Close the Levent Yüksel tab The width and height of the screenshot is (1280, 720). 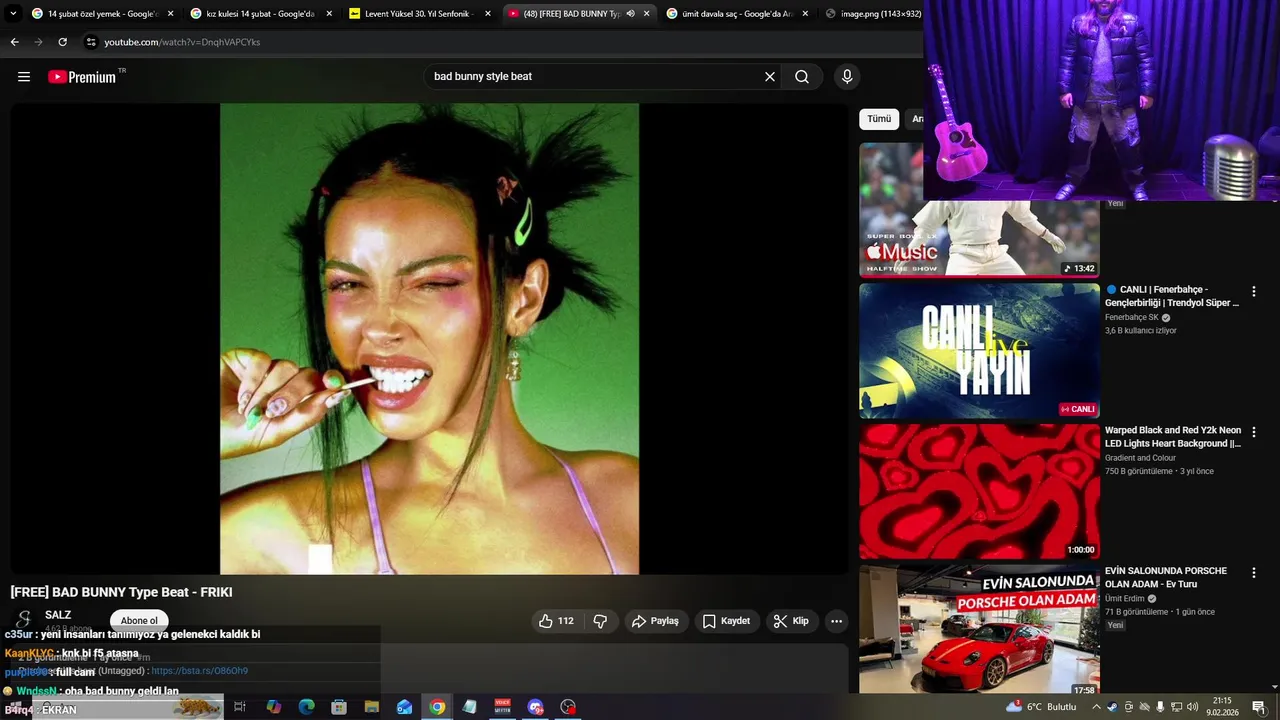click(x=488, y=14)
